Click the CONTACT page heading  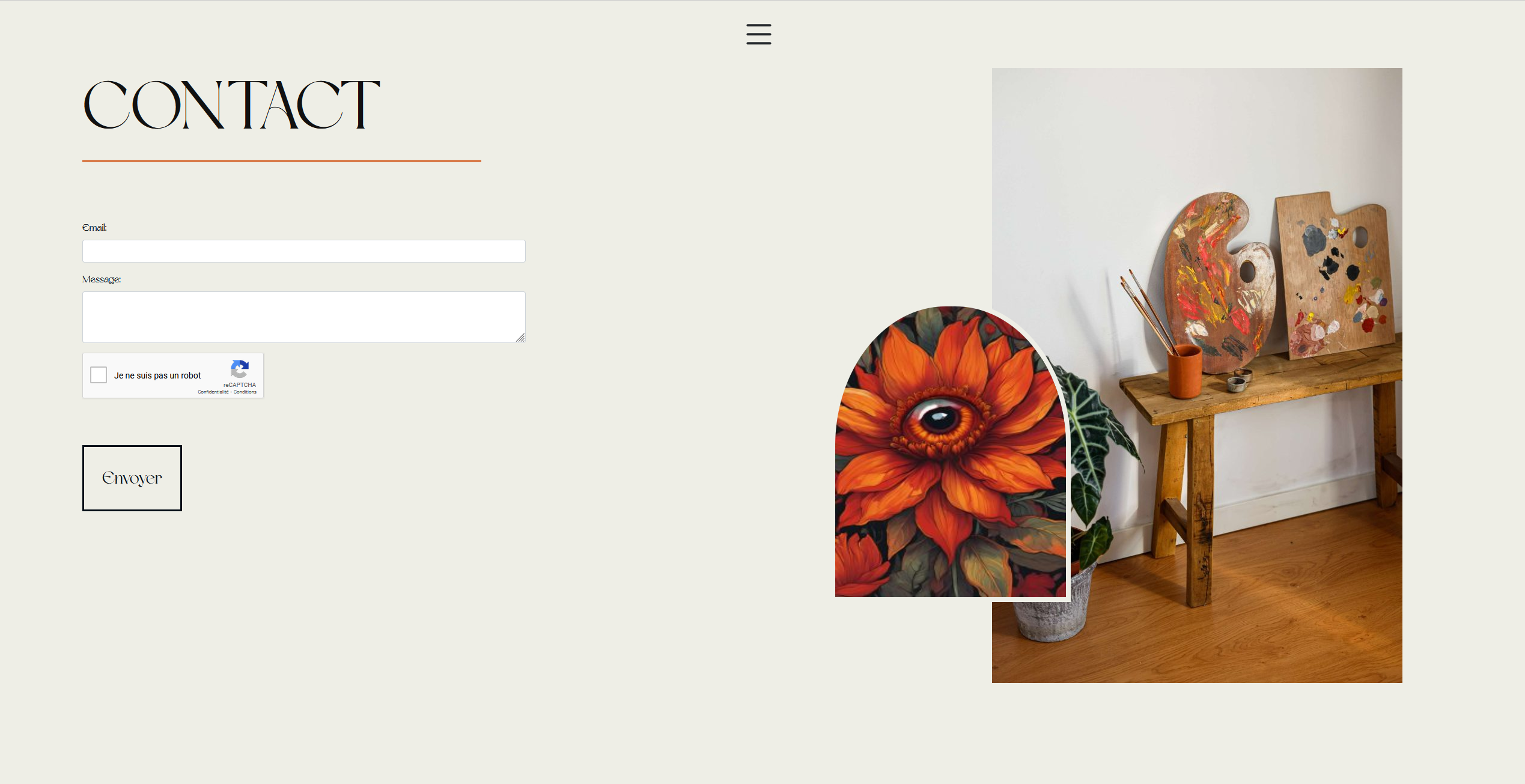(231, 105)
